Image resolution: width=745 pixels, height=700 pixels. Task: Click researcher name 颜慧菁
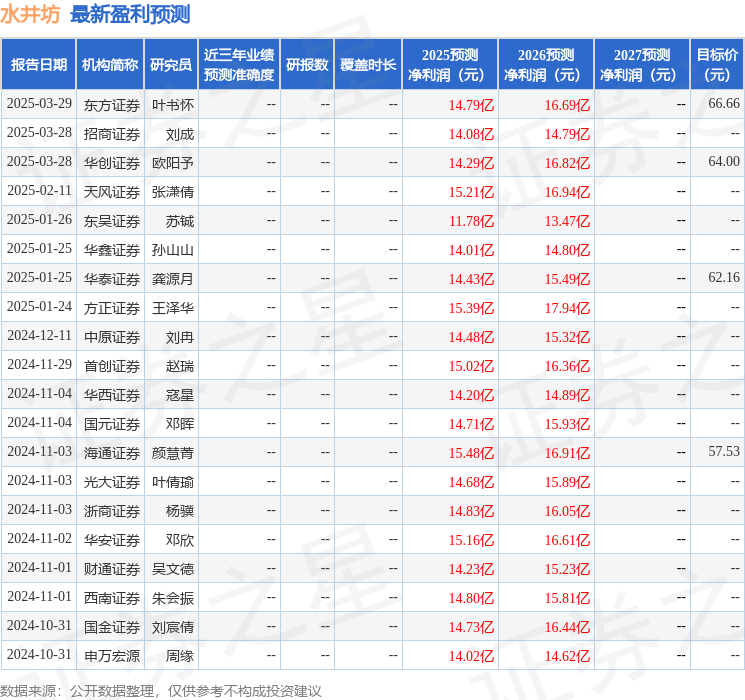pyautogui.click(x=173, y=453)
